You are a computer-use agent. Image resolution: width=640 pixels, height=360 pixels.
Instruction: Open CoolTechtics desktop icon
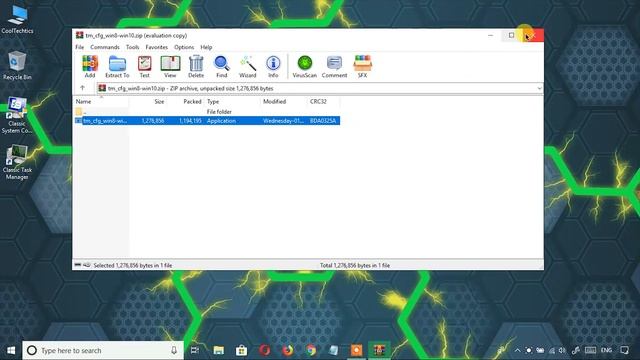pyautogui.click(x=17, y=20)
